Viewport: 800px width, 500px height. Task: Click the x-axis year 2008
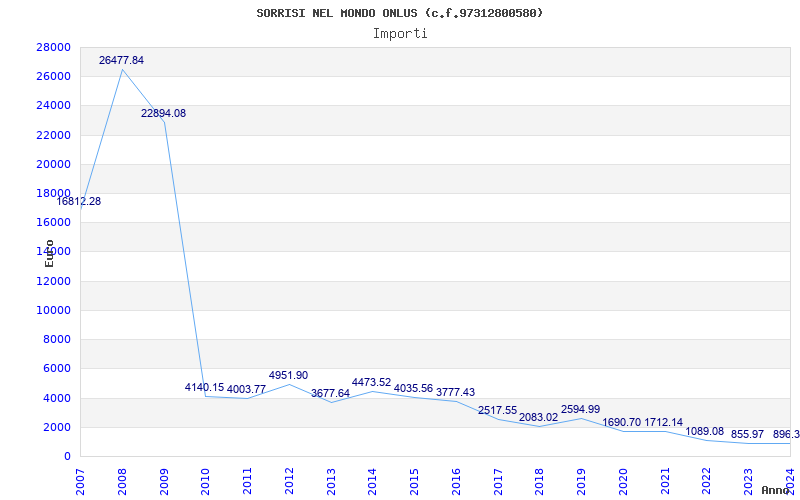click(122, 481)
